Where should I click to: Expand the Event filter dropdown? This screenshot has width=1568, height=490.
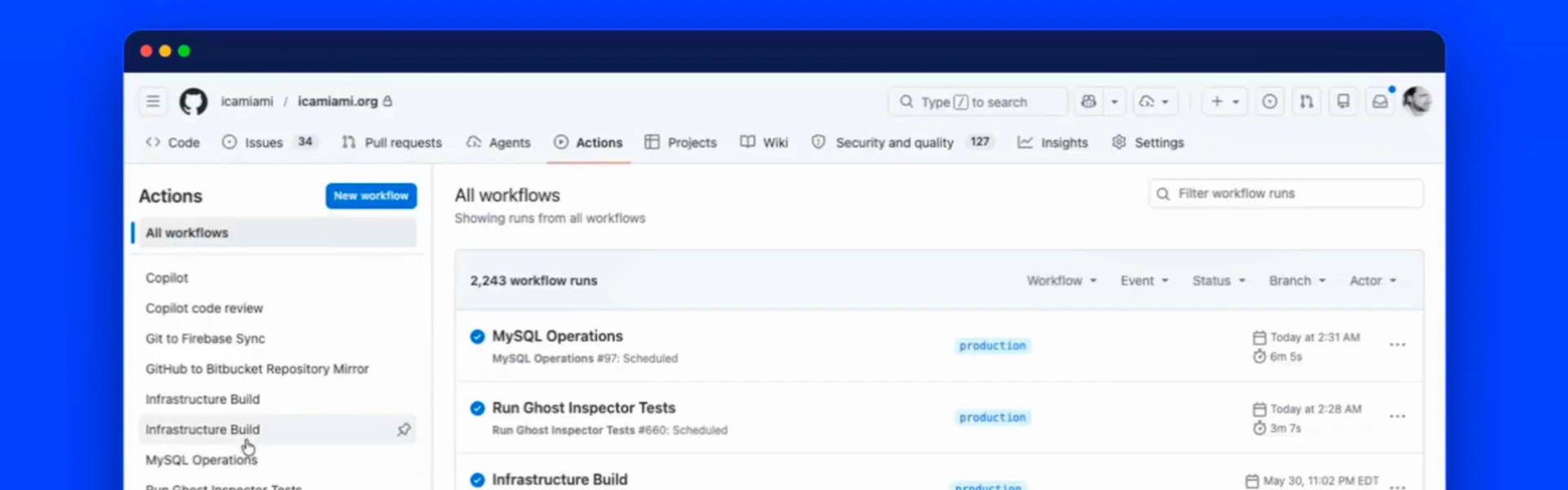pos(1144,280)
